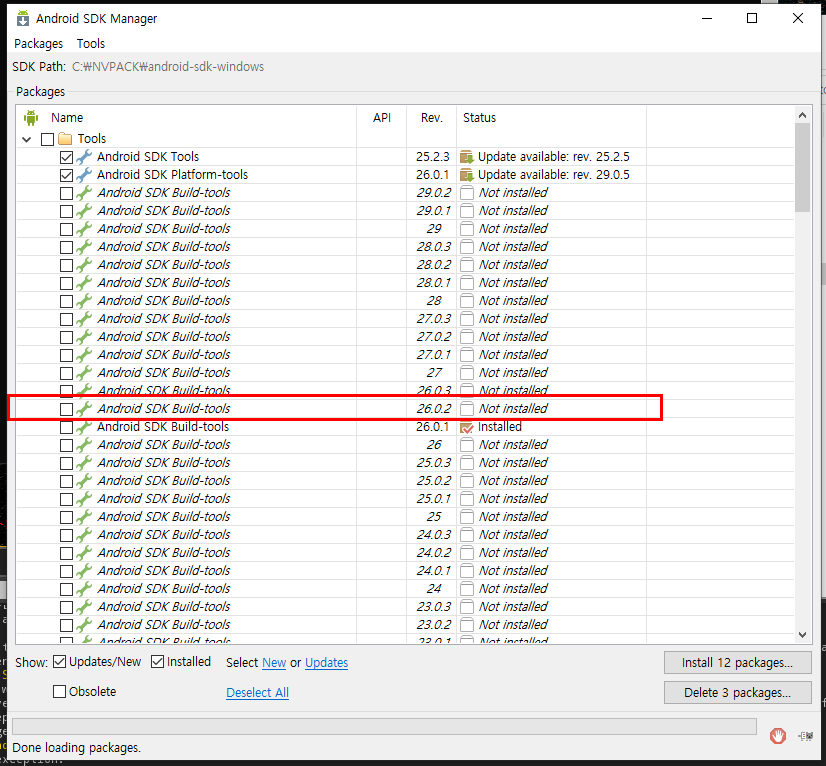The width and height of the screenshot is (826, 766).
Task: Maximize the Android SDK Manager window
Action: click(x=752, y=18)
